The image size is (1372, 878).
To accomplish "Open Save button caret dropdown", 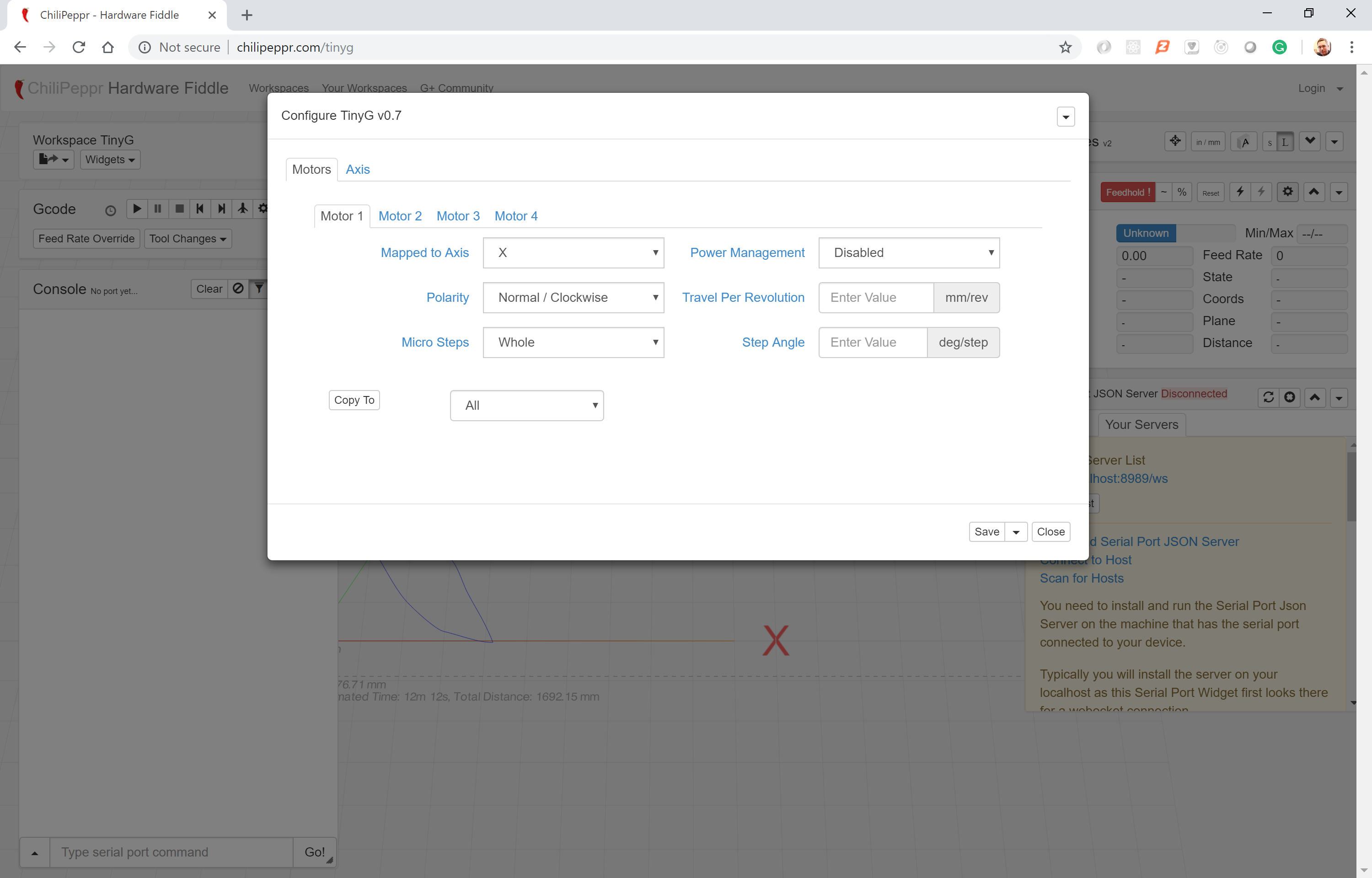I will click(1016, 531).
